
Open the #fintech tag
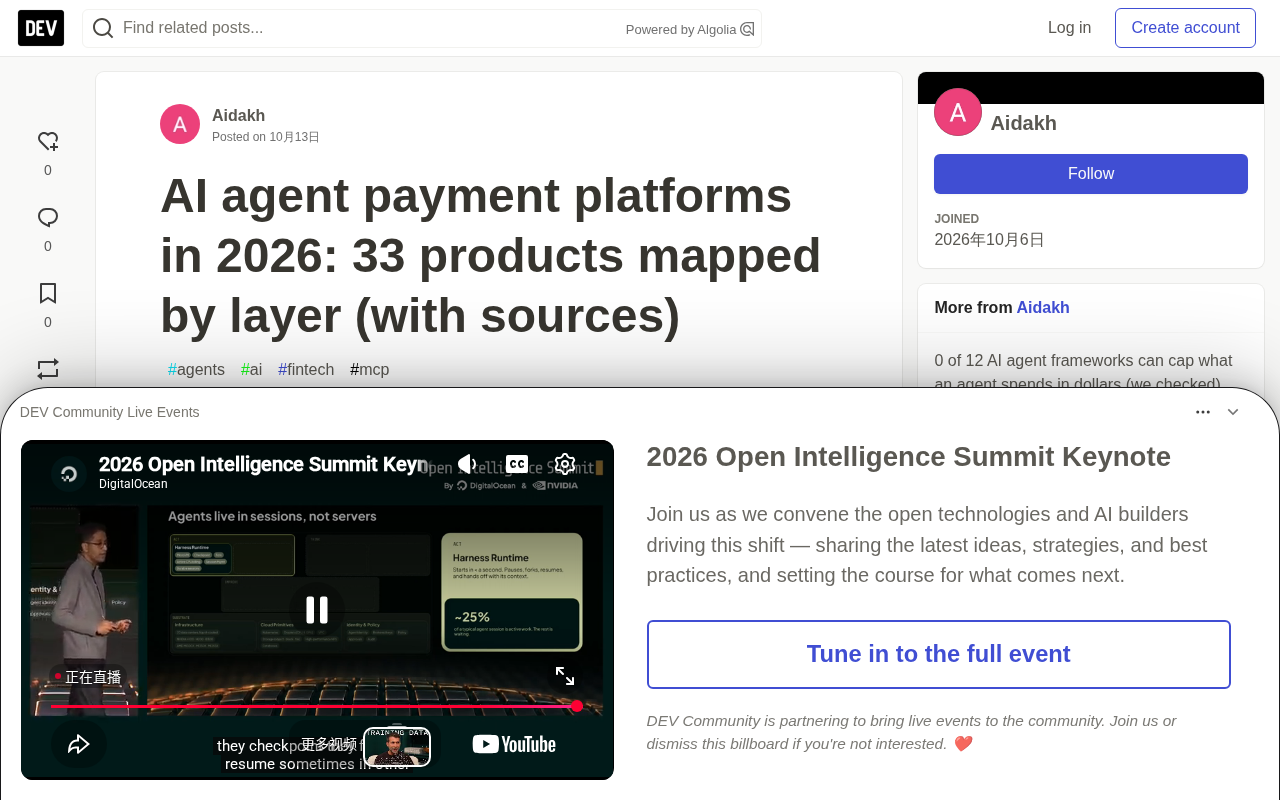[x=306, y=370]
